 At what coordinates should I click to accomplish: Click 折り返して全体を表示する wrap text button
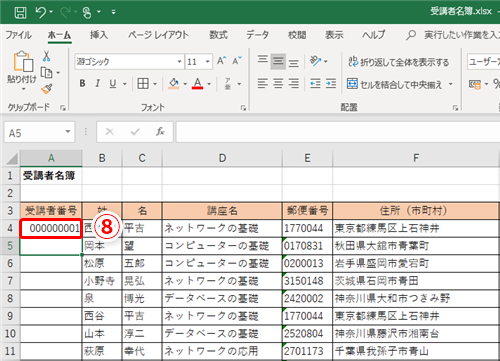coord(398,62)
